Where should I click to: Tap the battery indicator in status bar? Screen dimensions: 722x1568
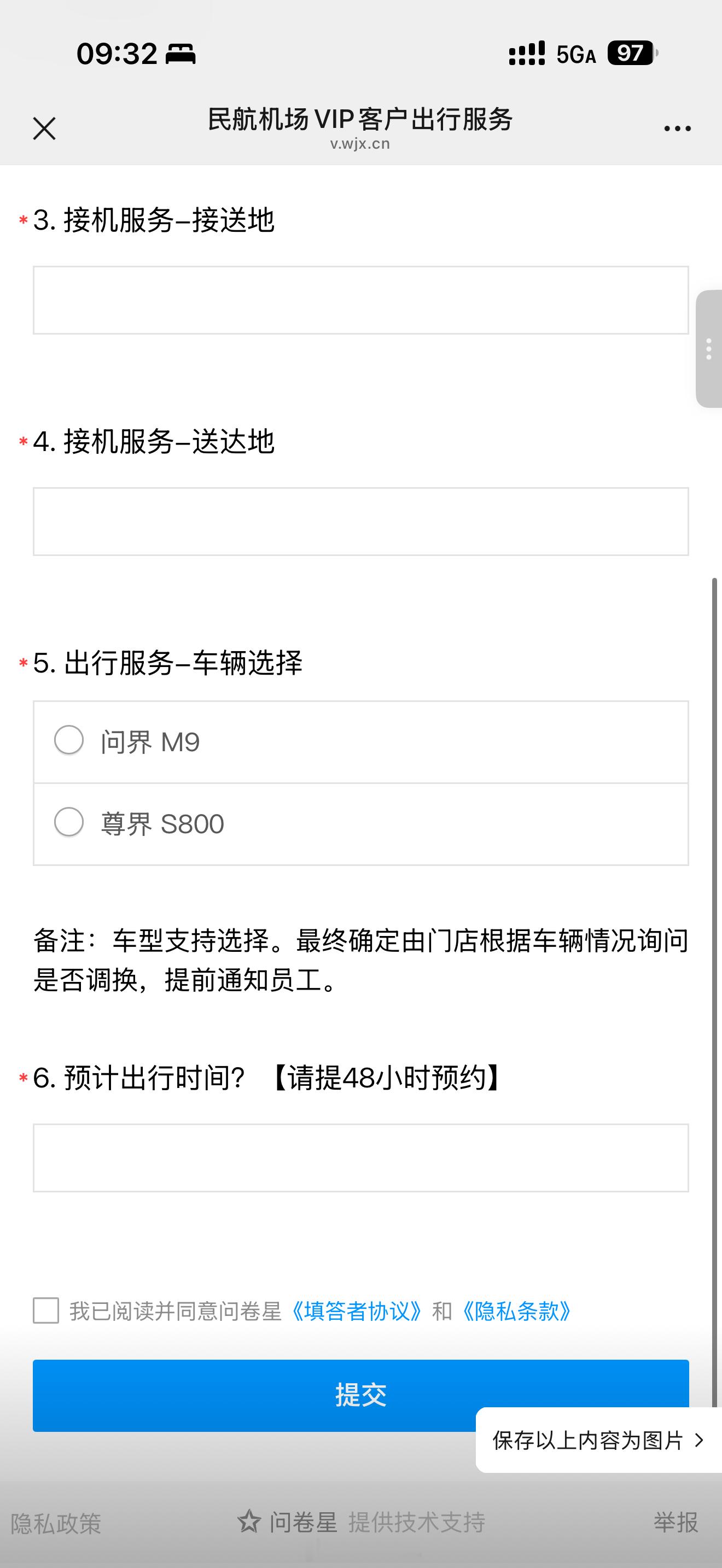(x=632, y=53)
